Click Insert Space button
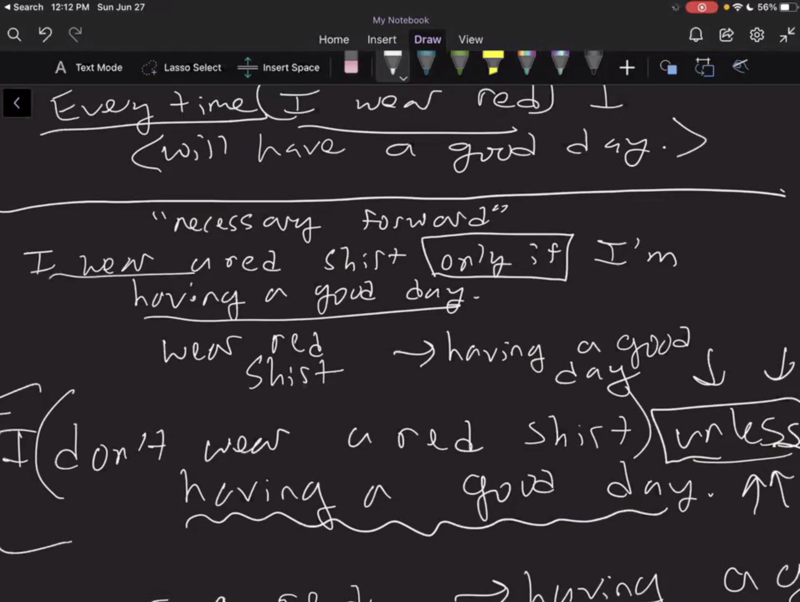 click(278, 67)
